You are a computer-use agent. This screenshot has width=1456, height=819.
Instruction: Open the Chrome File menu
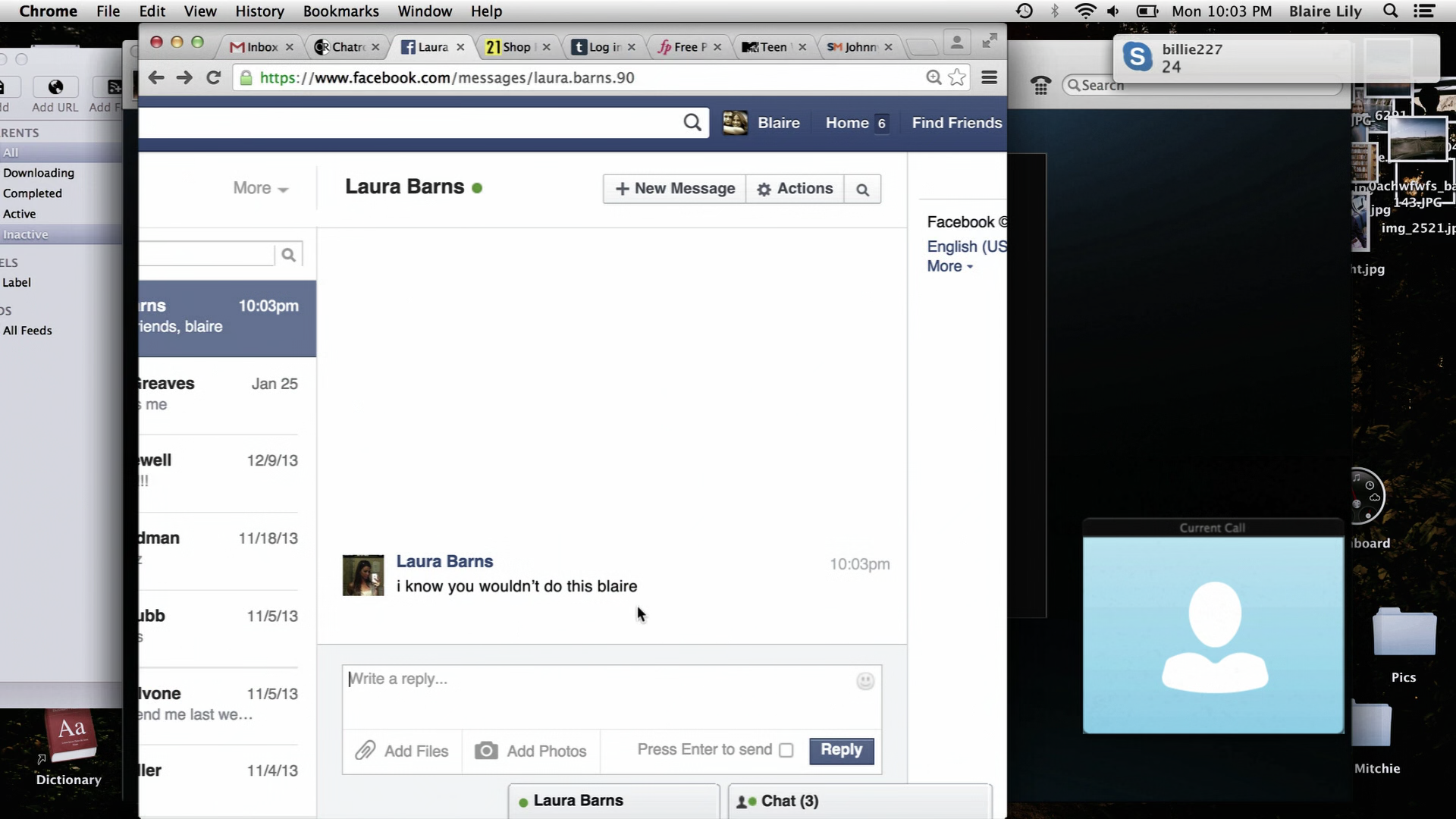(x=108, y=11)
